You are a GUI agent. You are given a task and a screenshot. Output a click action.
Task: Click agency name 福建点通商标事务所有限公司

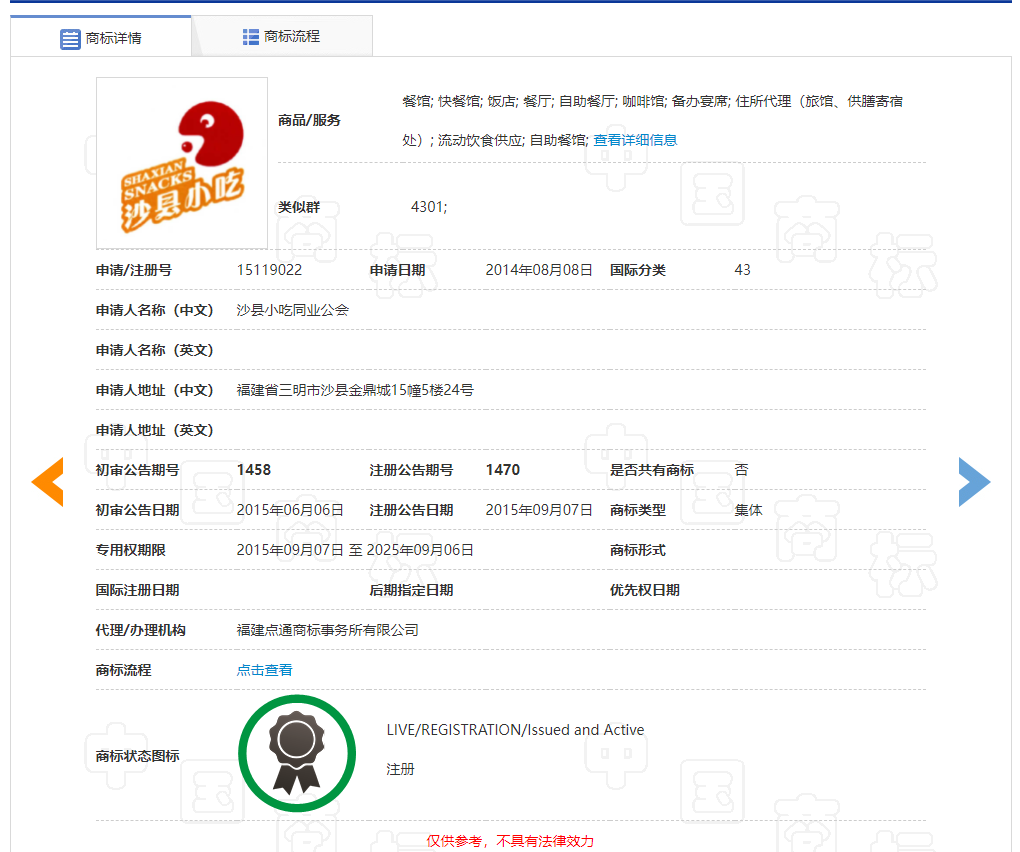click(327, 630)
